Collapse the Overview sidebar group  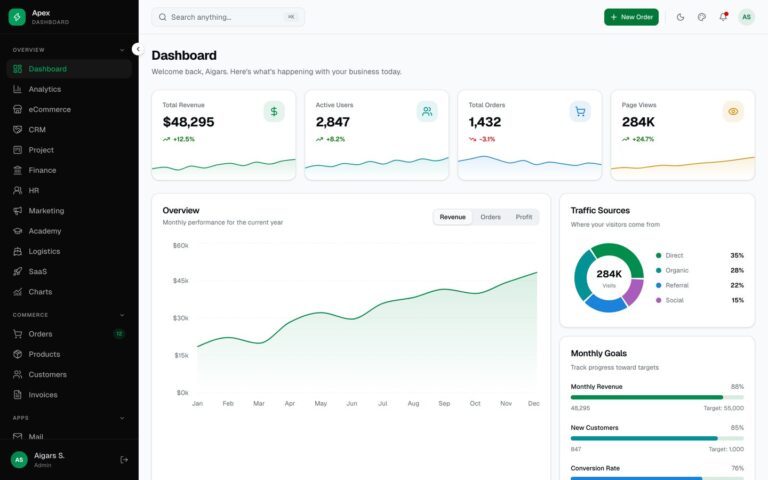[122, 50]
